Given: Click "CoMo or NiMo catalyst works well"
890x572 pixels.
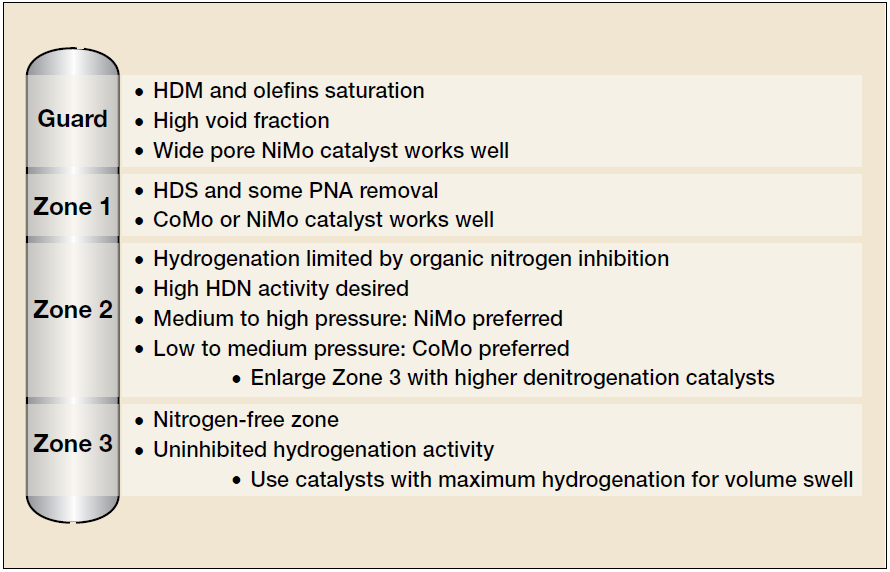Looking at the screenshot, I should pos(323,219).
